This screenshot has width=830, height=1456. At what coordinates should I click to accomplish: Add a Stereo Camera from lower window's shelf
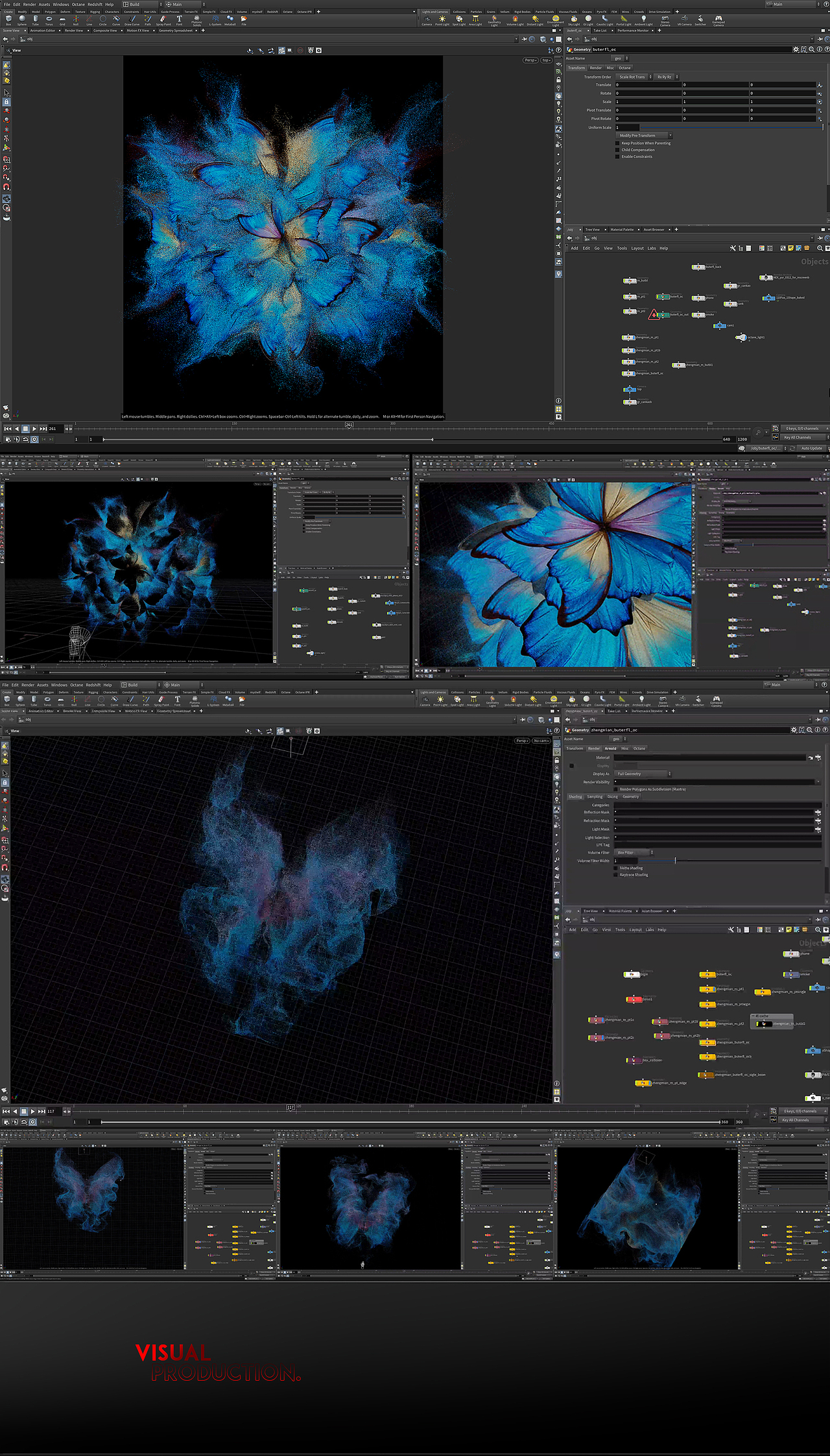pyautogui.click(x=663, y=702)
